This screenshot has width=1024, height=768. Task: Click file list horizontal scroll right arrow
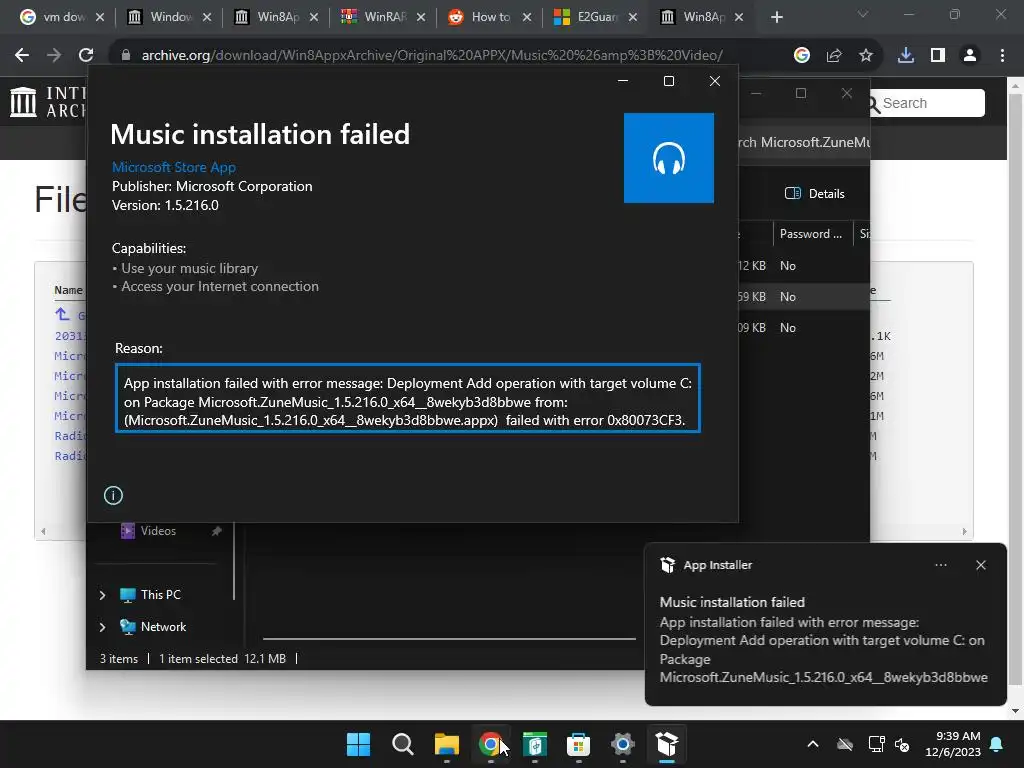point(965,532)
